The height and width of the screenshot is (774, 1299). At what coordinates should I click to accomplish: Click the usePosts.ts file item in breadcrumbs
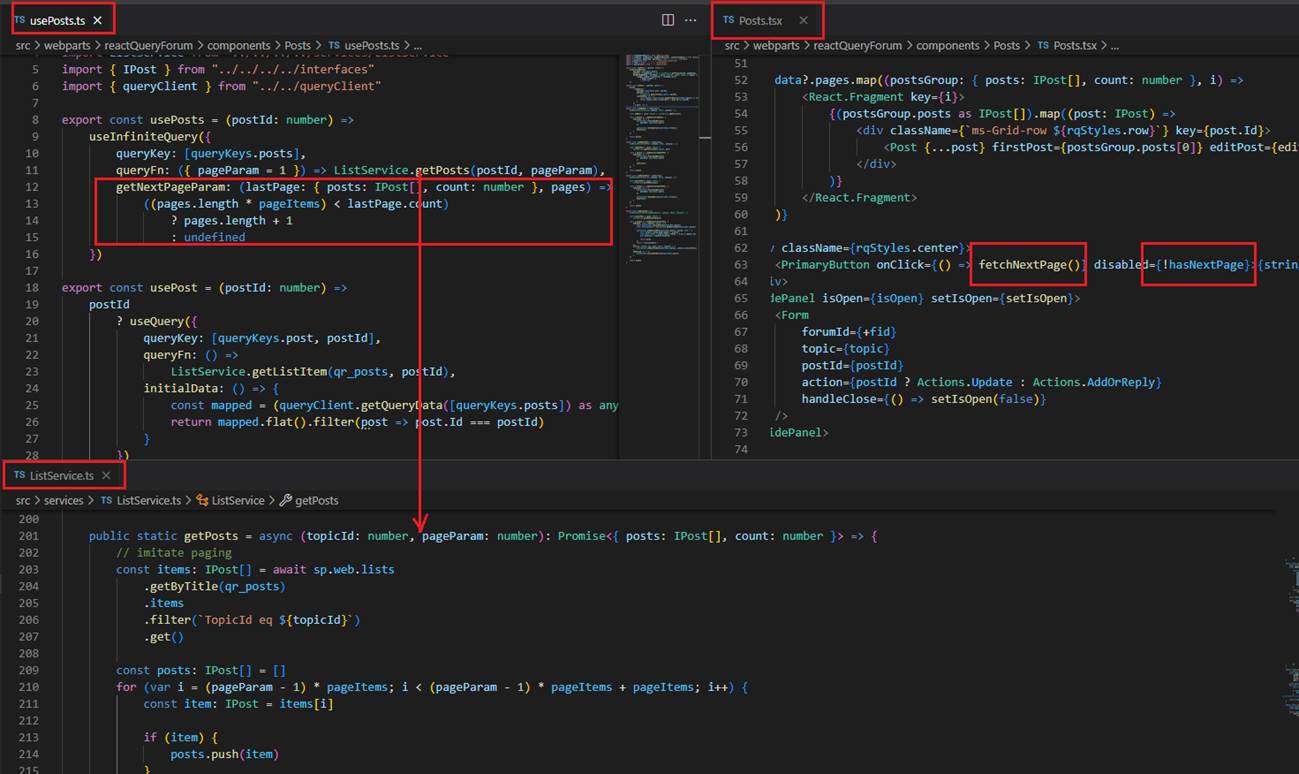coord(370,46)
